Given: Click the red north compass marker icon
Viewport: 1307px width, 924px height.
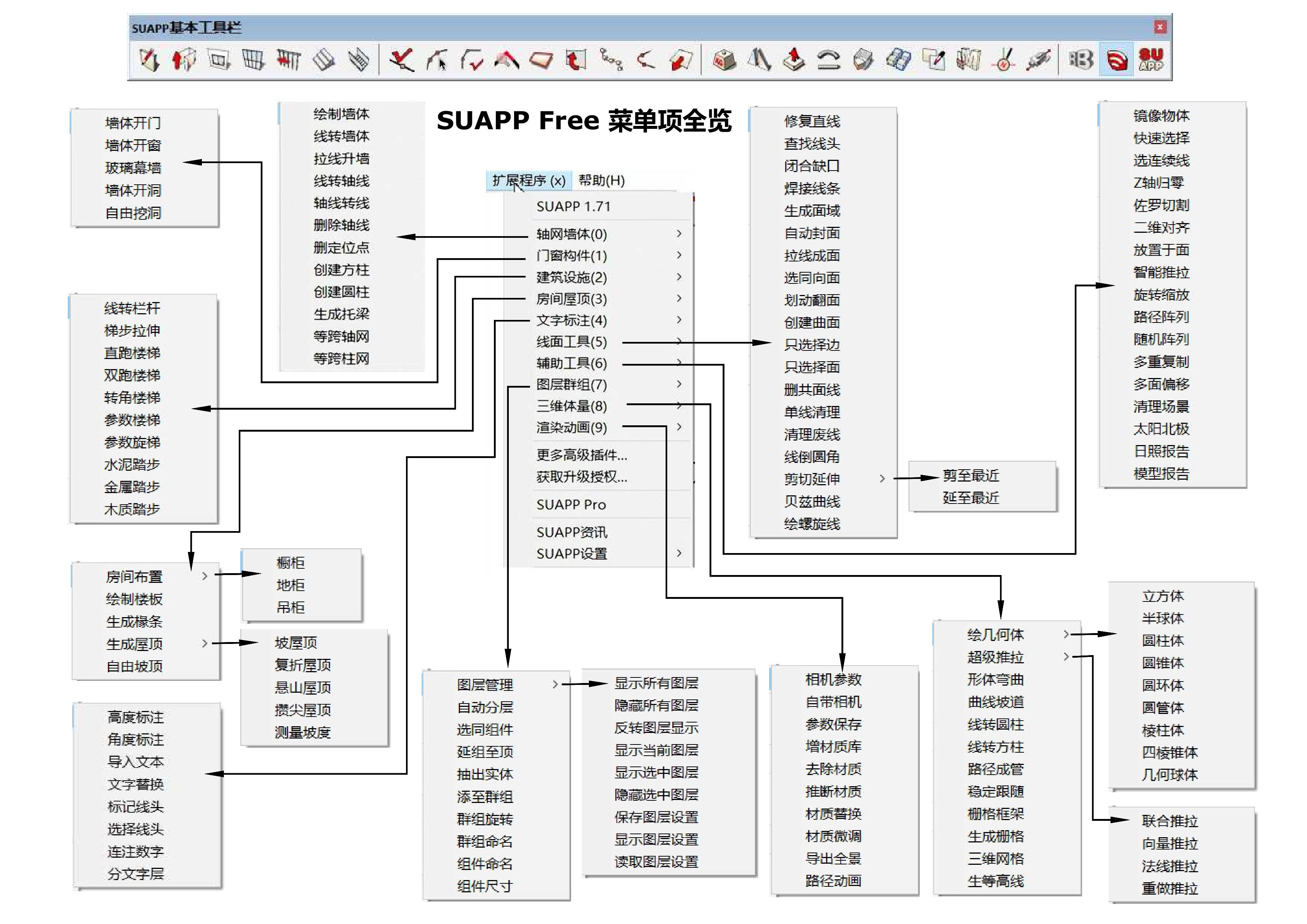Looking at the screenshot, I should click(1003, 60).
